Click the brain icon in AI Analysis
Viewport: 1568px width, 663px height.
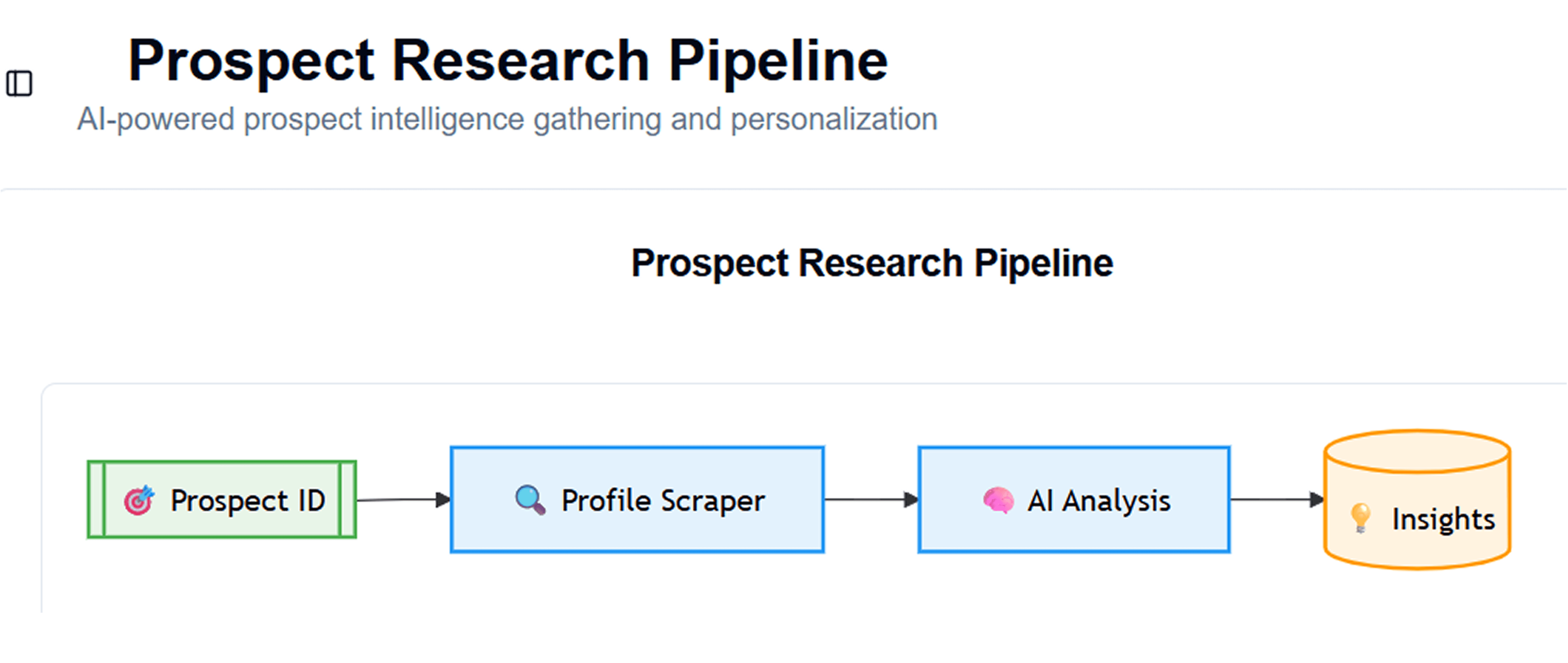[x=998, y=501]
